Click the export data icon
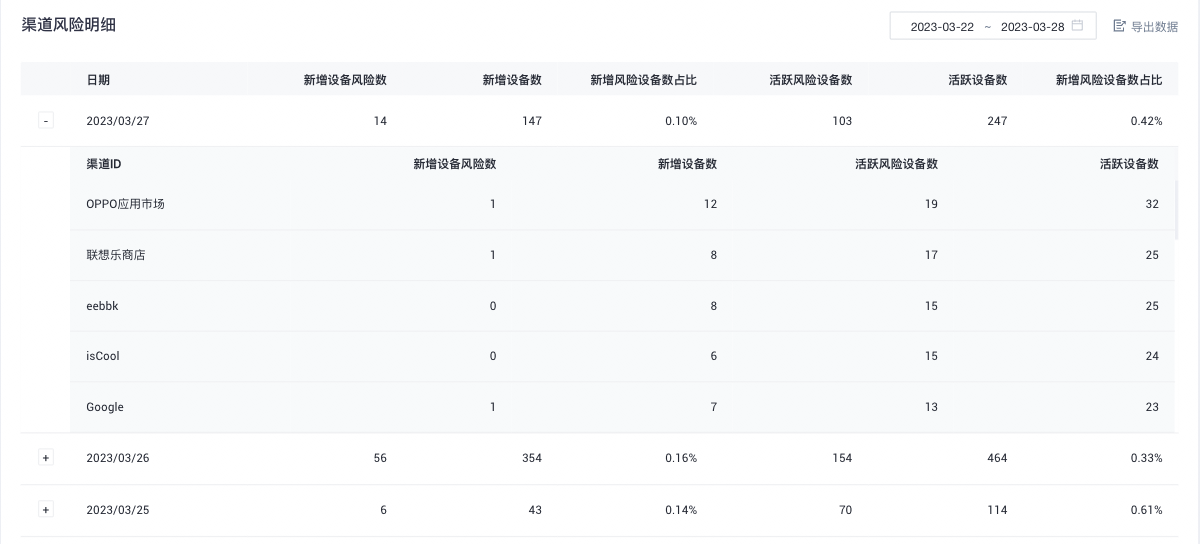Viewport: 1200px width, 544px height. tap(1119, 26)
